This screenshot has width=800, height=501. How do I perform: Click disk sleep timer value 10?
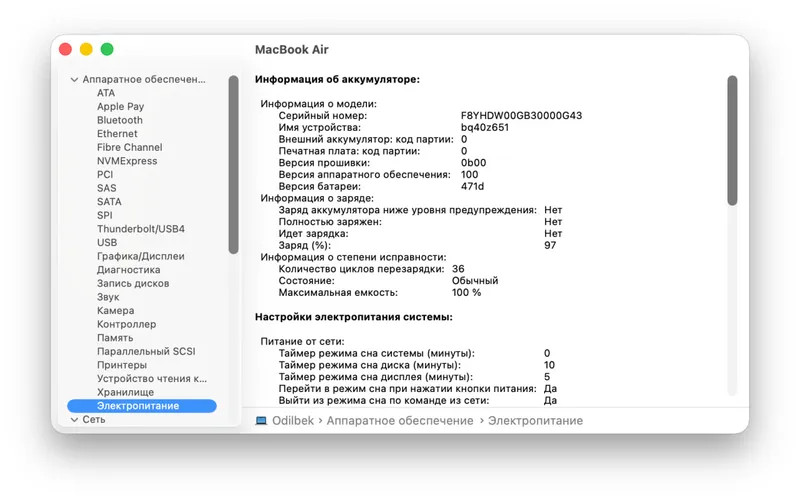tap(549, 365)
